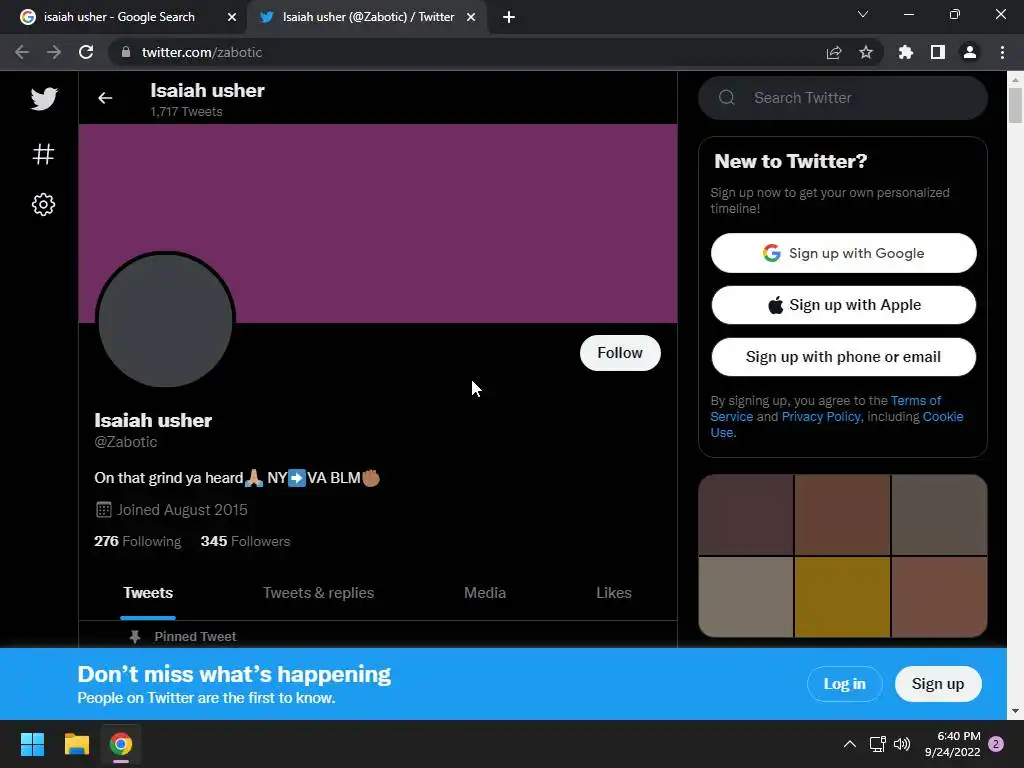Click scrollbar down arrow

[1015, 711]
